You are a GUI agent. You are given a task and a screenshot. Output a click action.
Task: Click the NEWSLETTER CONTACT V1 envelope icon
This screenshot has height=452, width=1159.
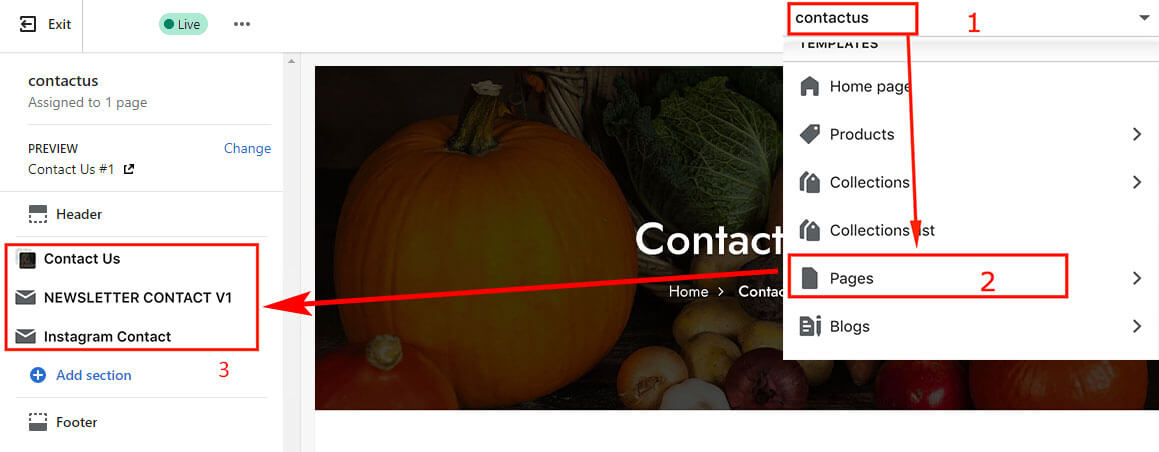pyautogui.click(x=26, y=298)
